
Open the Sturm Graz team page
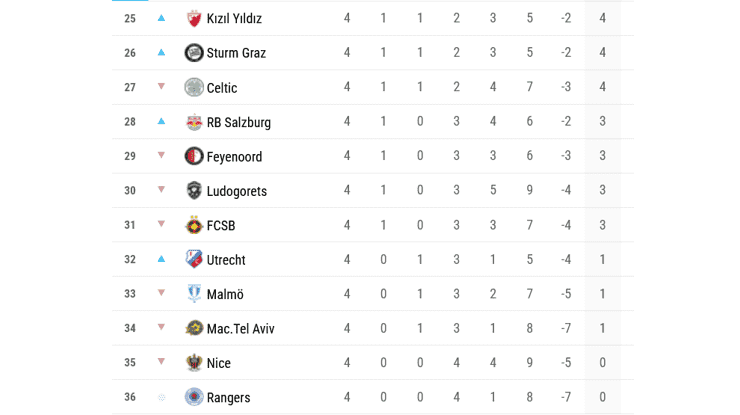point(236,53)
